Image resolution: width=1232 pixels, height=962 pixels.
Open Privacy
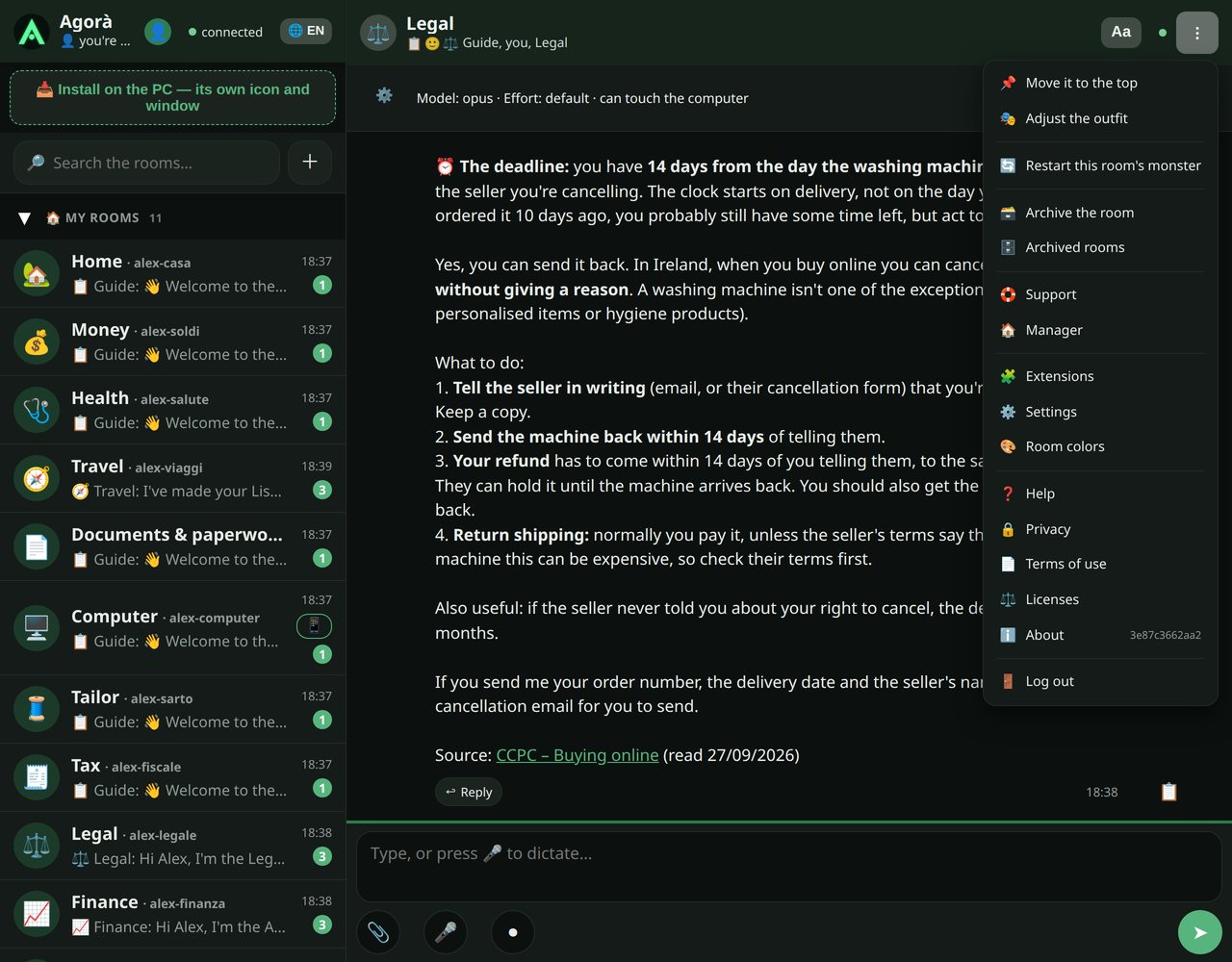pyautogui.click(x=1100, y=529)
